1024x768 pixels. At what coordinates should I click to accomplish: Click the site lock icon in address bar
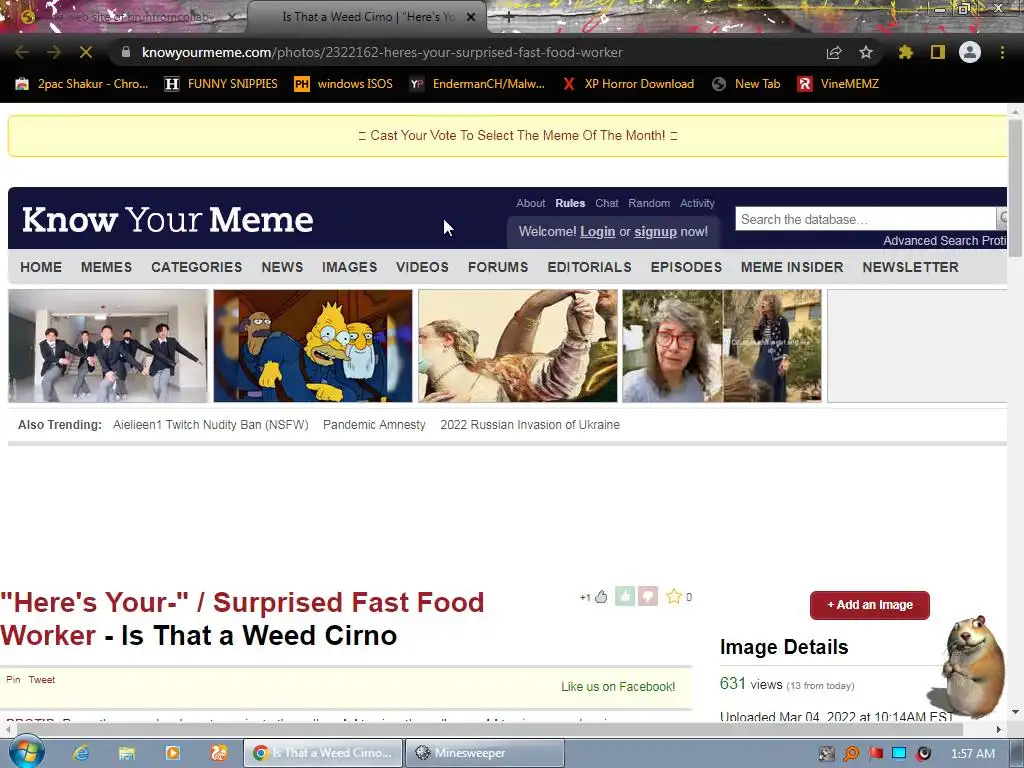pos(126,52)
